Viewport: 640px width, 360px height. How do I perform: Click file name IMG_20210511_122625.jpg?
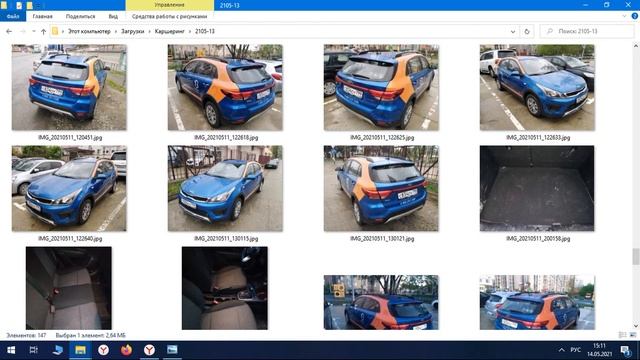pos(382,138)
